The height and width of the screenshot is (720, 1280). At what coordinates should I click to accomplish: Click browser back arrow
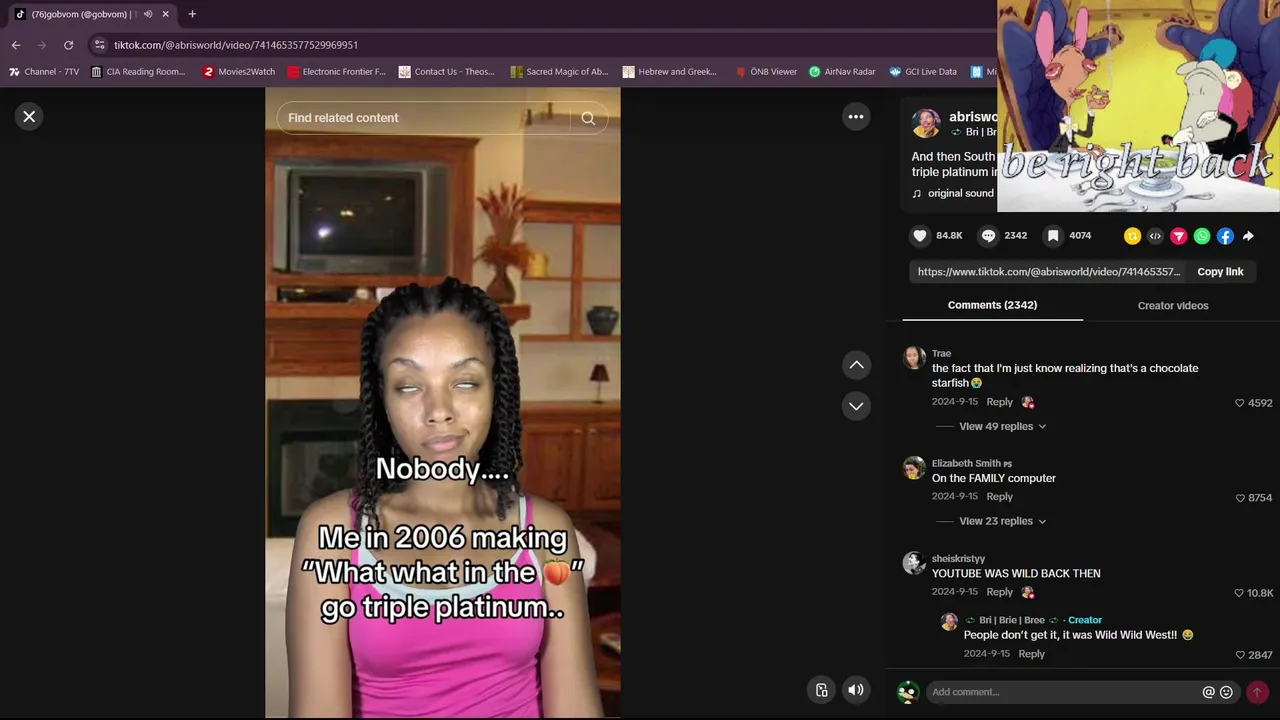pos(15,45)
